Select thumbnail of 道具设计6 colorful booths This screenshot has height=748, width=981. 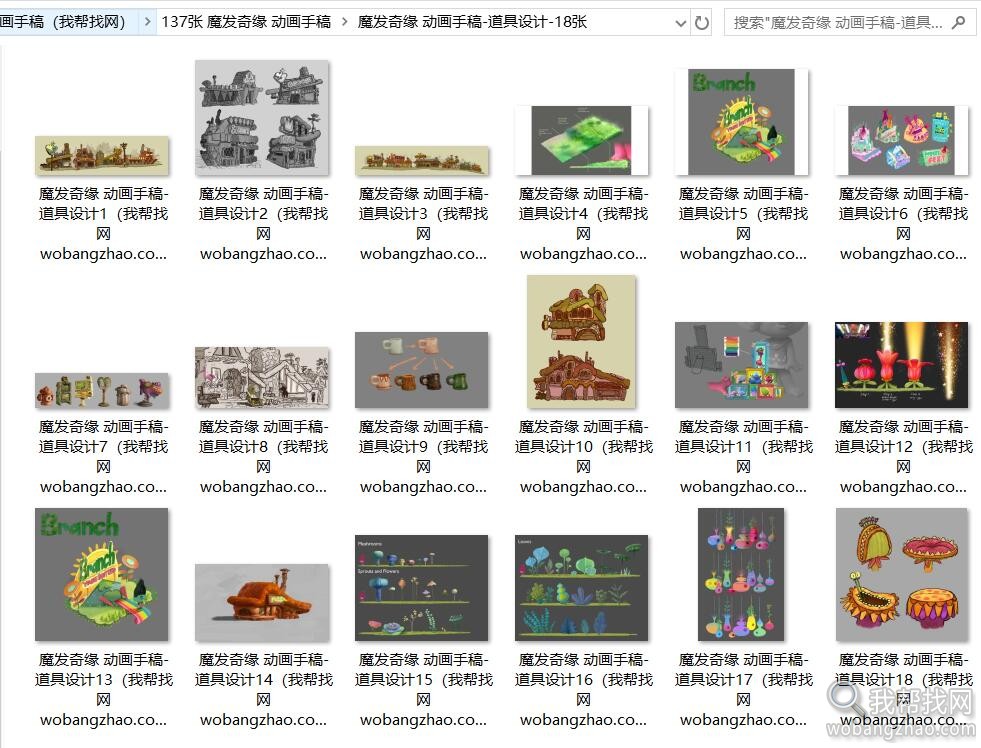click(x=902, y=140)
